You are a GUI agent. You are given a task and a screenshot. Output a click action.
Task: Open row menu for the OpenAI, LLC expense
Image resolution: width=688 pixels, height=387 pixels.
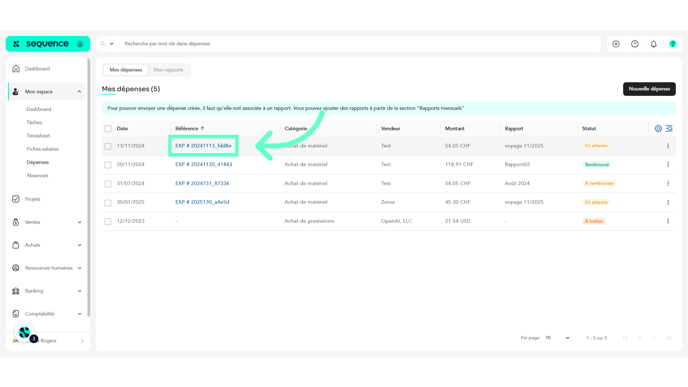point(668,221)
